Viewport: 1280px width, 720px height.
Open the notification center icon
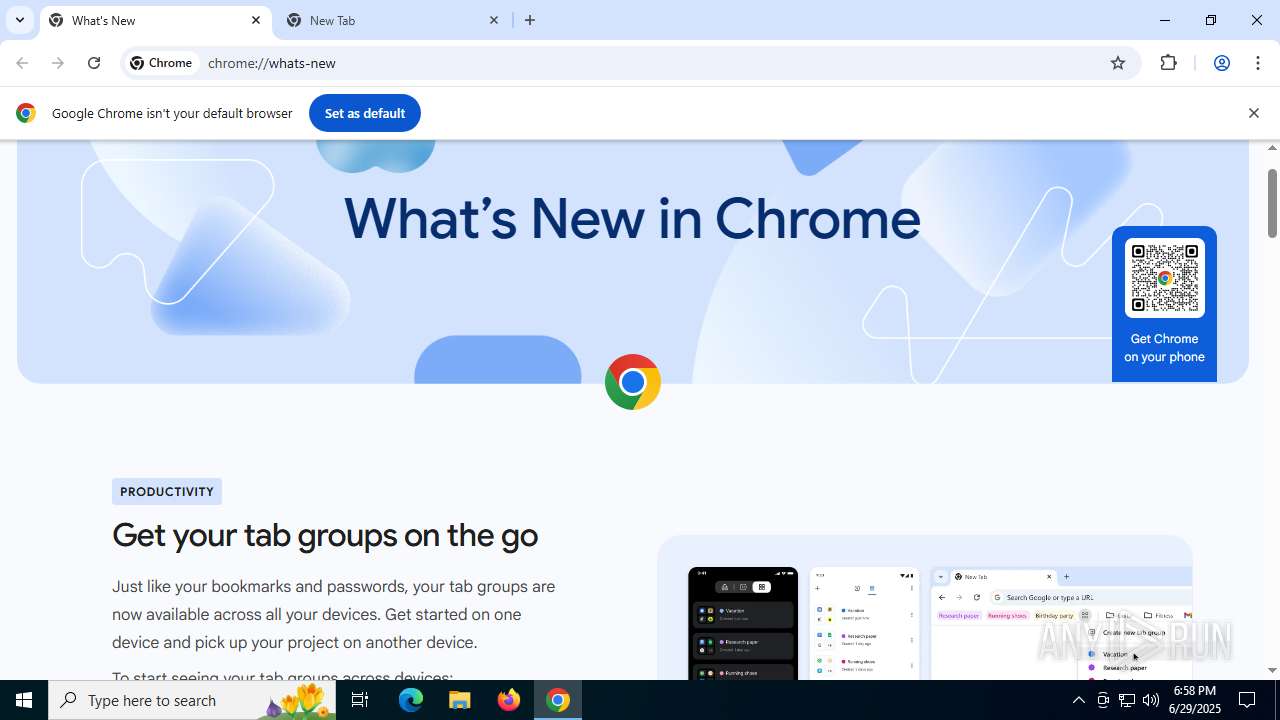1247,700
